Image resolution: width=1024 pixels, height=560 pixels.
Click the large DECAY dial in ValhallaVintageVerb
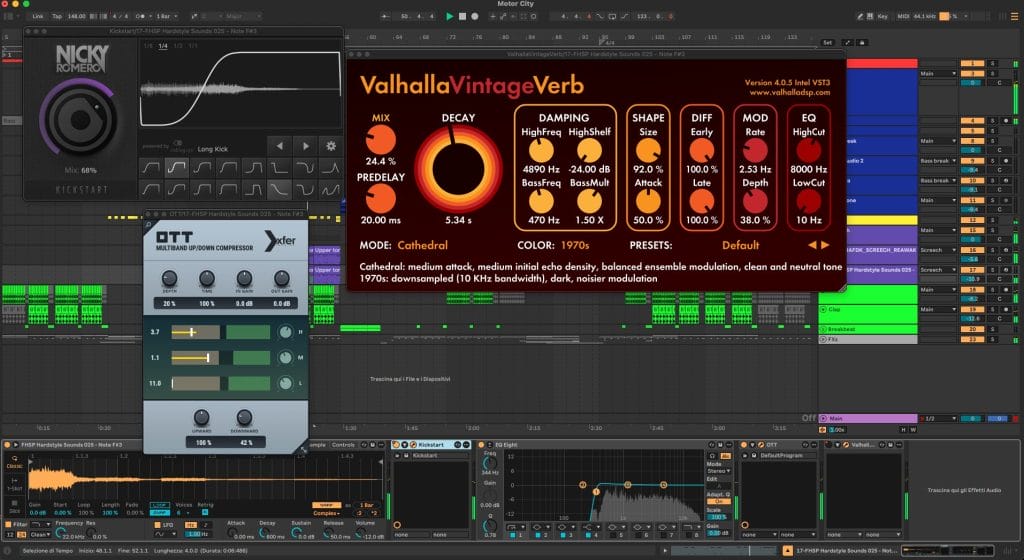[x=458, y=168]
